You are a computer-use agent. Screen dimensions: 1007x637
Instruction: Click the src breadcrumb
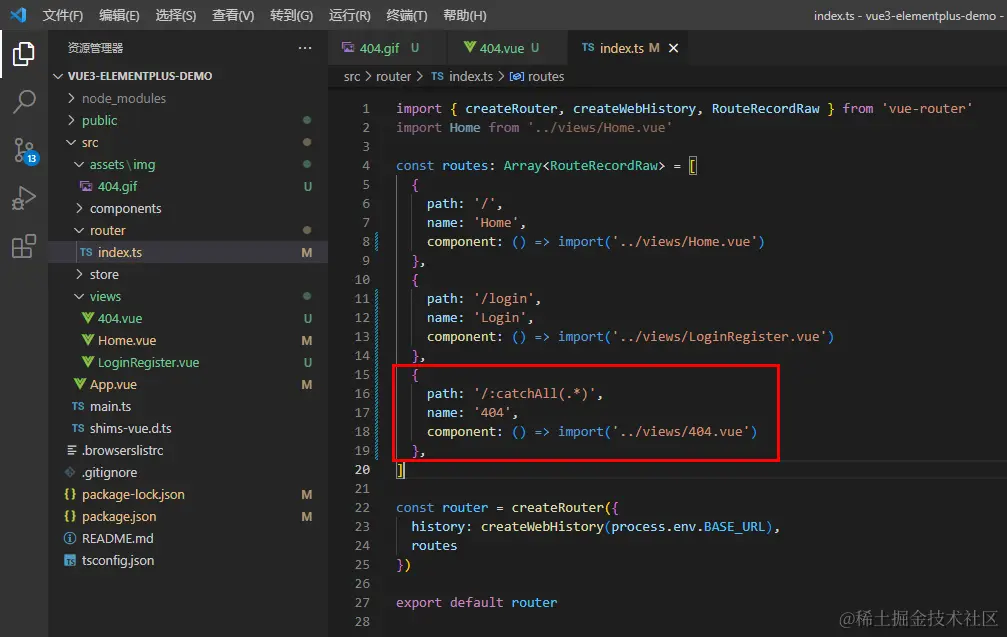(x=351, y=76)
